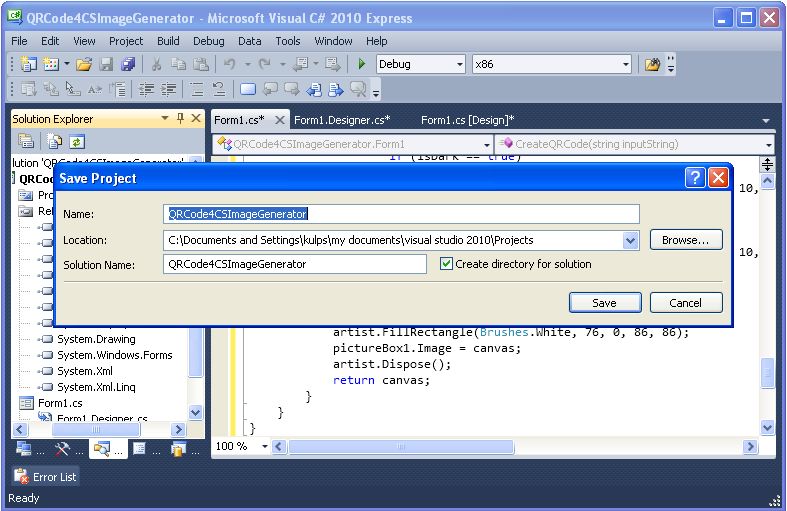The image size is (787, 511).
Task: Click the open folder icon right of x86 dropdown
Action: click(x=652, y=64)
